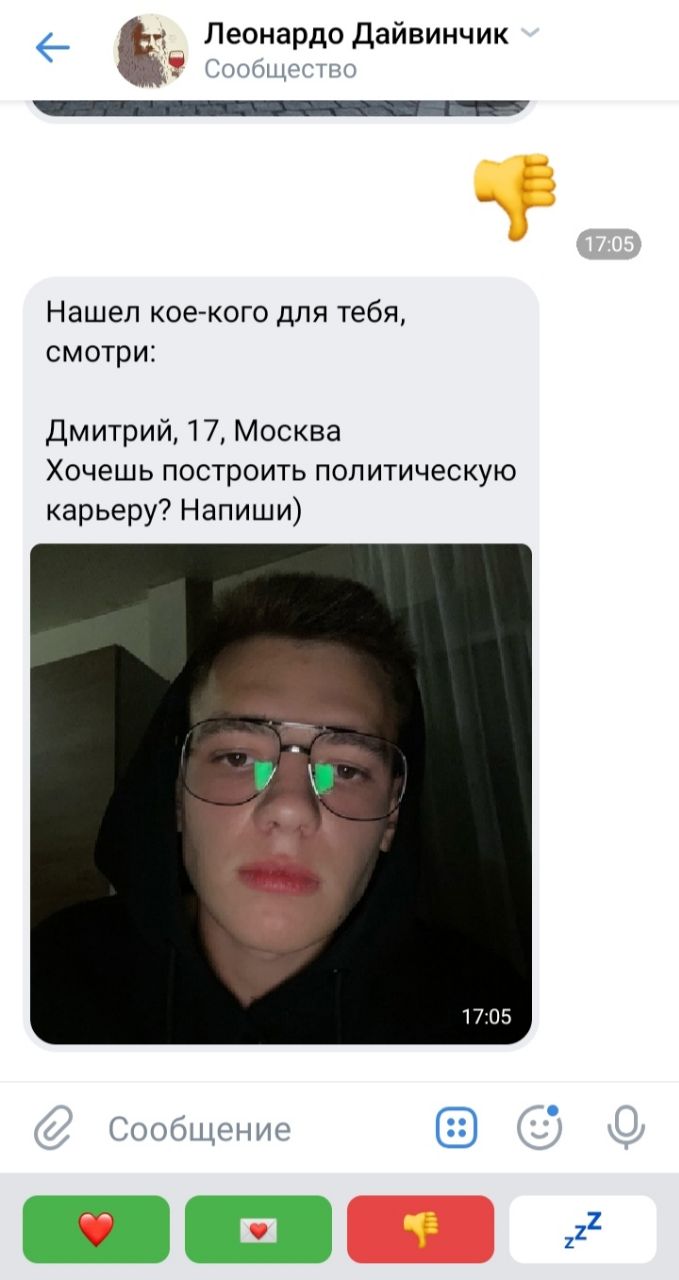Tap the bot message with Дмитрий, 17, Москва
Screen dimensions: 679x1280
281,412
